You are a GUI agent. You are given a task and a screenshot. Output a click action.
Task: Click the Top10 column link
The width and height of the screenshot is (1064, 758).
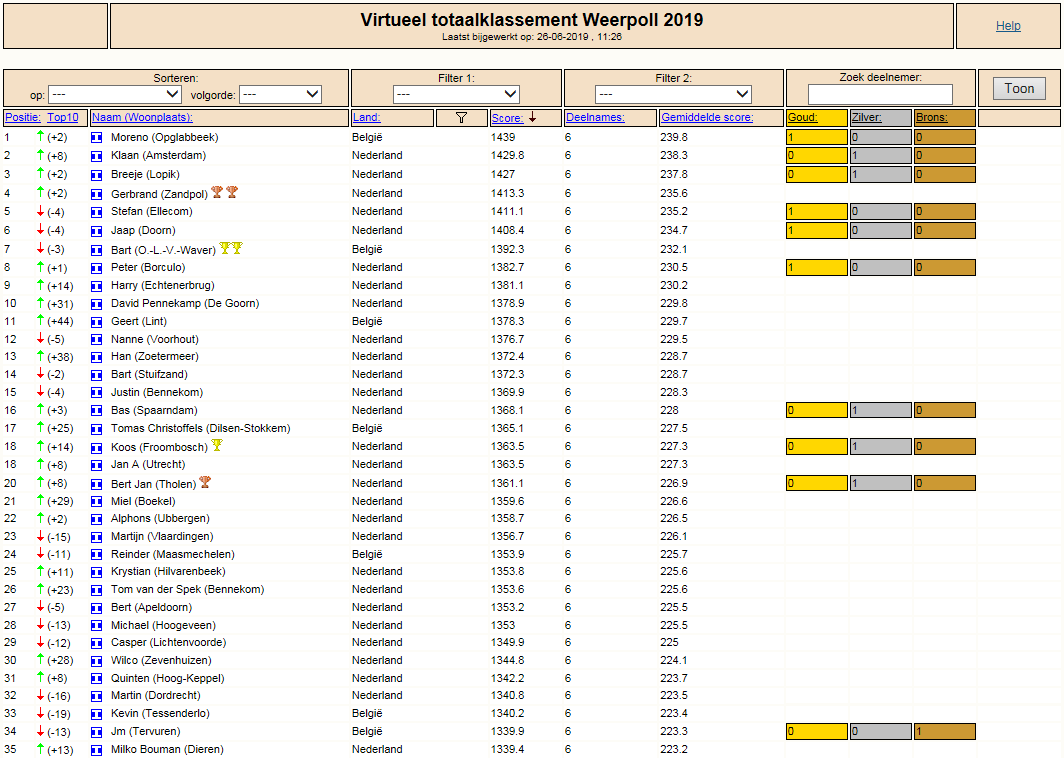coord(62,117)
